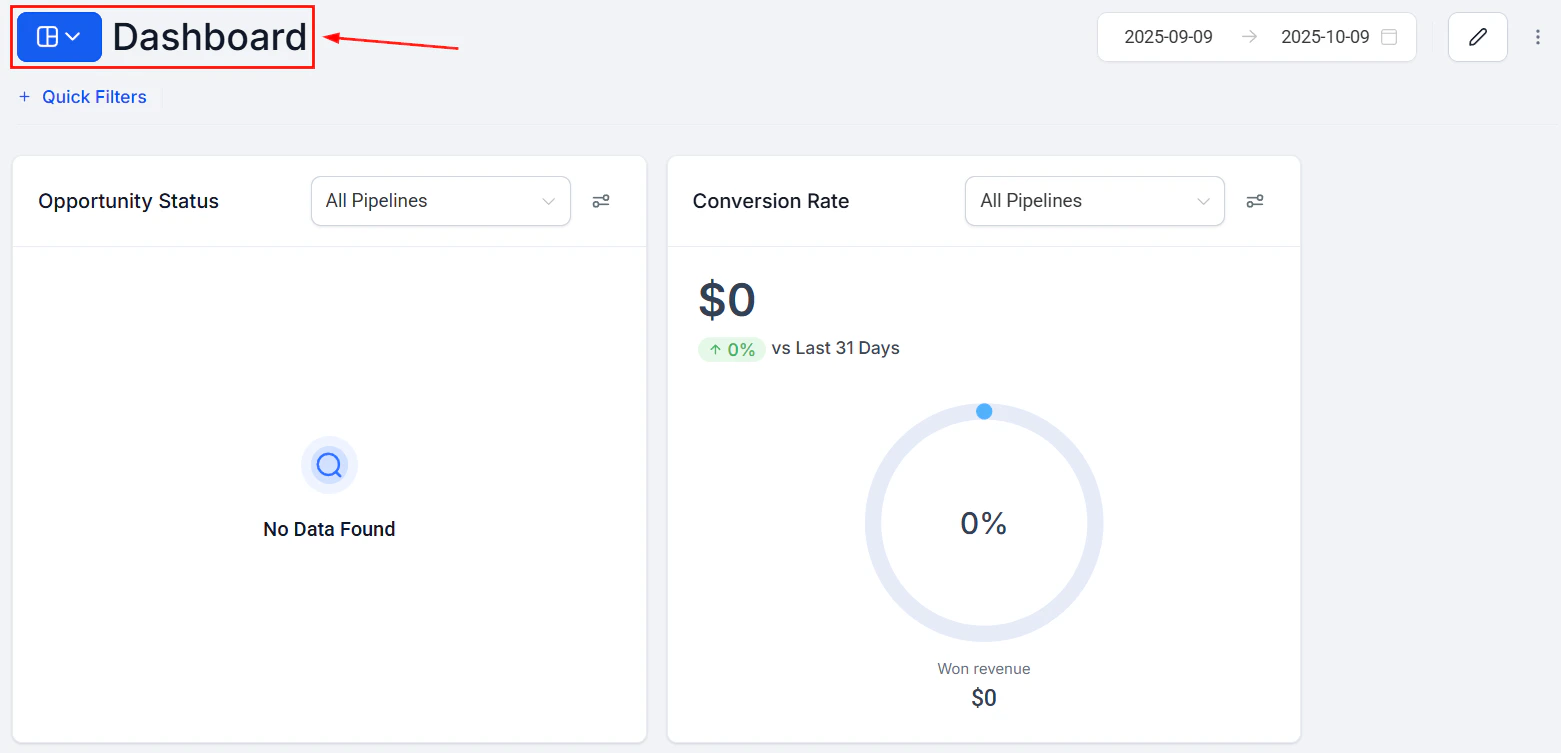Click the calendar icon in the date range picker

pos(1389,36)
